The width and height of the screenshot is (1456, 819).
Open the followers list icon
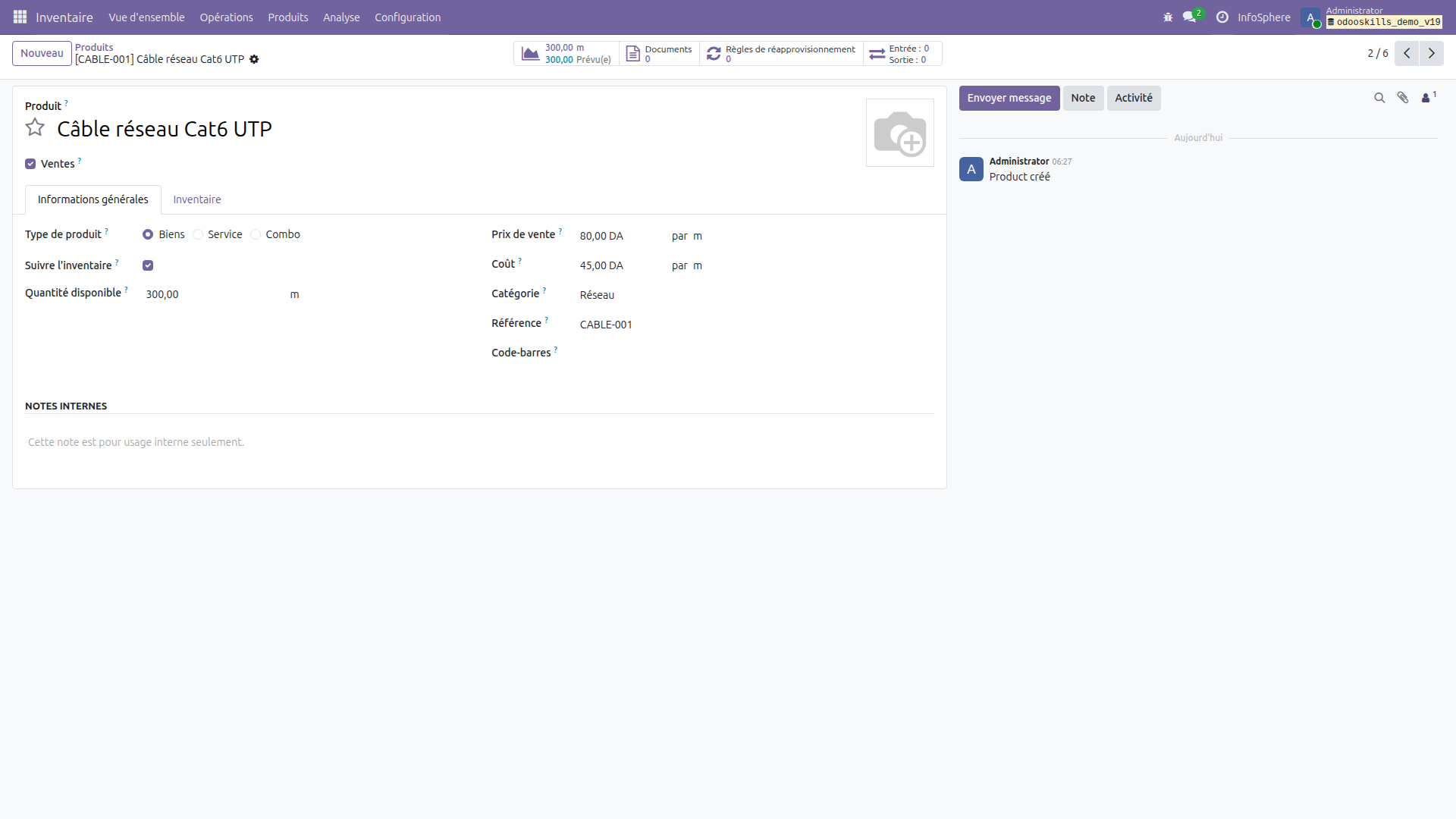tap(1426, 98)
